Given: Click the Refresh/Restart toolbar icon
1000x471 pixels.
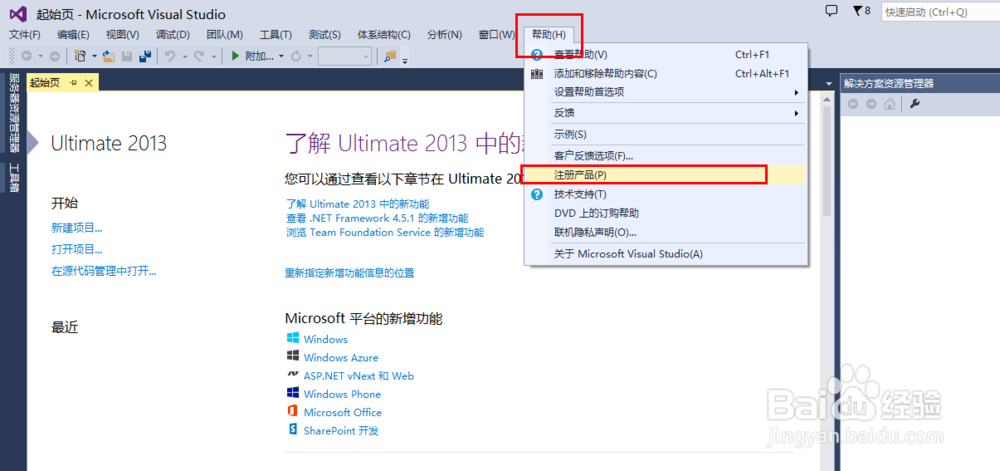Looking at the screenshot, I should pyautogui.click(x=296, y=57).
